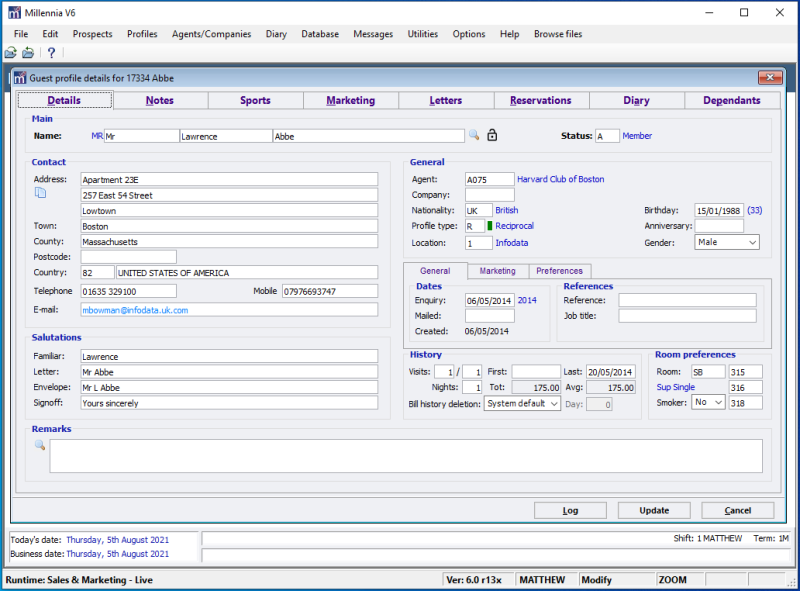Viewport: 800px width, 591px height.
Task: Expand the Bill history deletion dropdown
Action: pyautogui.click(x=554, y=404)
